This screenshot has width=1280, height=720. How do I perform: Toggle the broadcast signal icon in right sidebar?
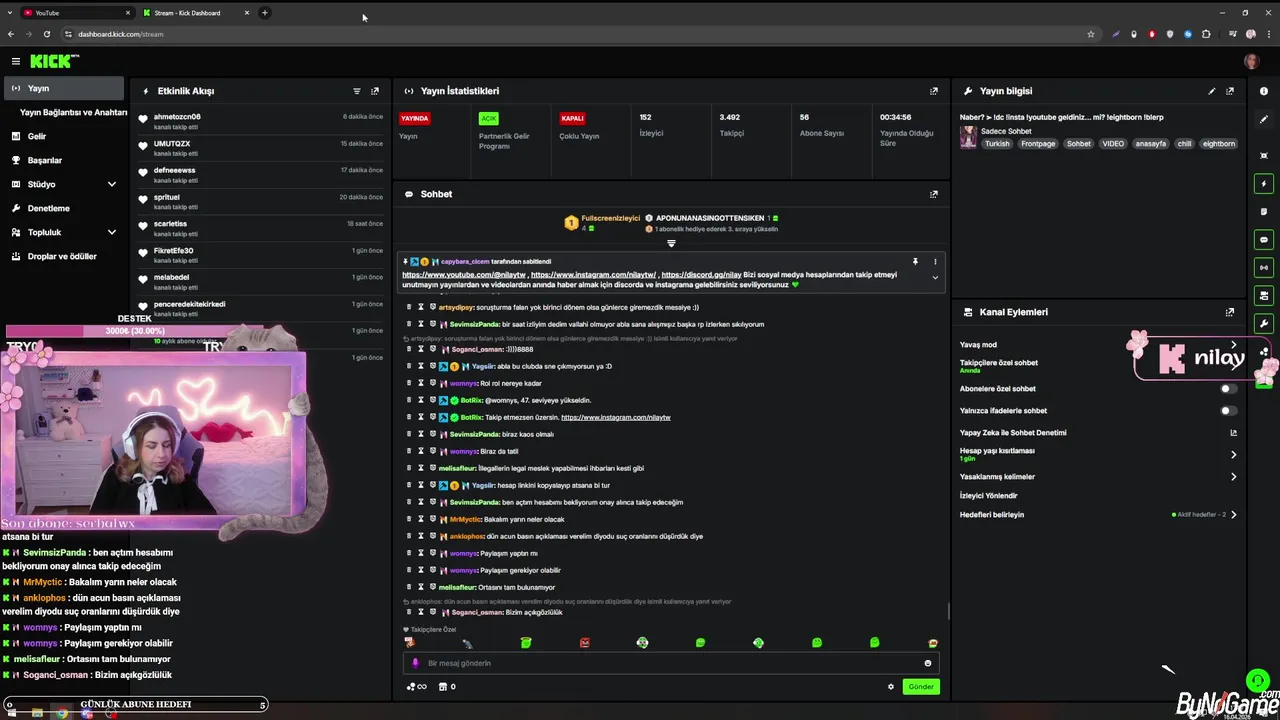coord(1264,267)
